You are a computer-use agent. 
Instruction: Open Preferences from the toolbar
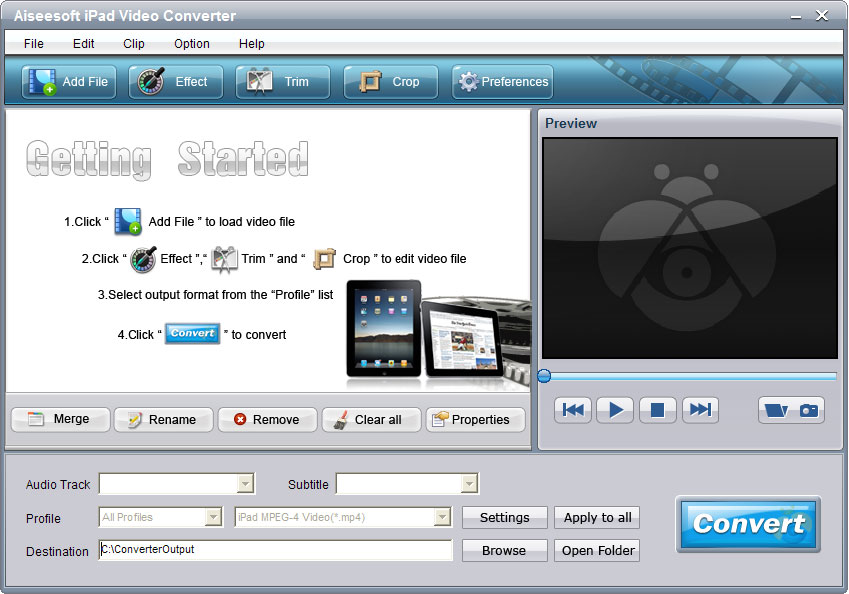click(502, 82)
